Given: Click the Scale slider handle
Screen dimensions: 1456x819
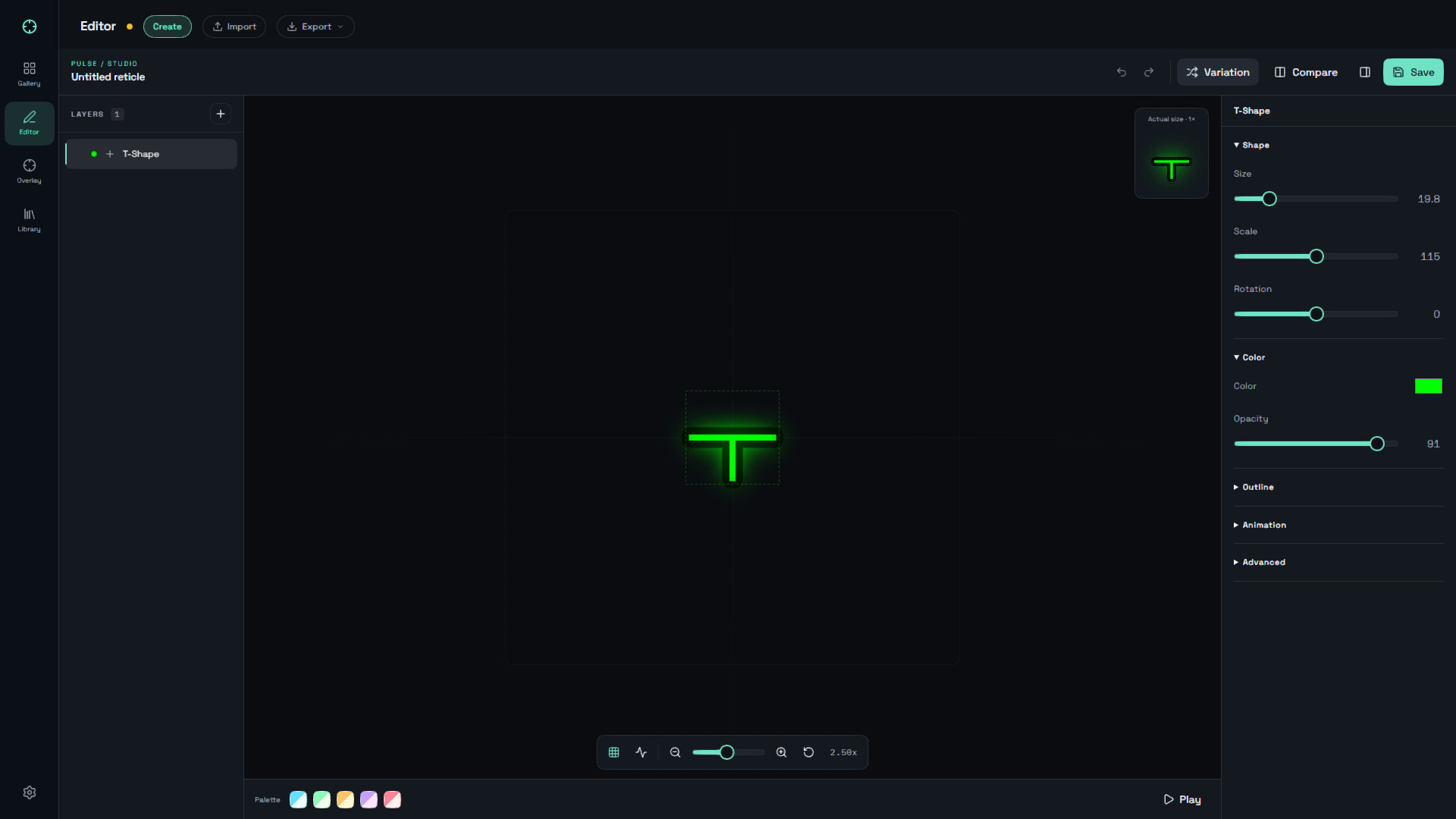Looking at the screenshot, I should pyautogui.click(x=1316, y=256).
